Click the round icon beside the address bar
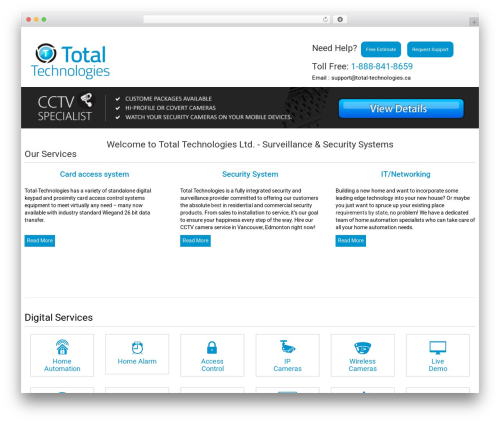The image size is (500, 423). pyautogui.click(x=340, y=19)
